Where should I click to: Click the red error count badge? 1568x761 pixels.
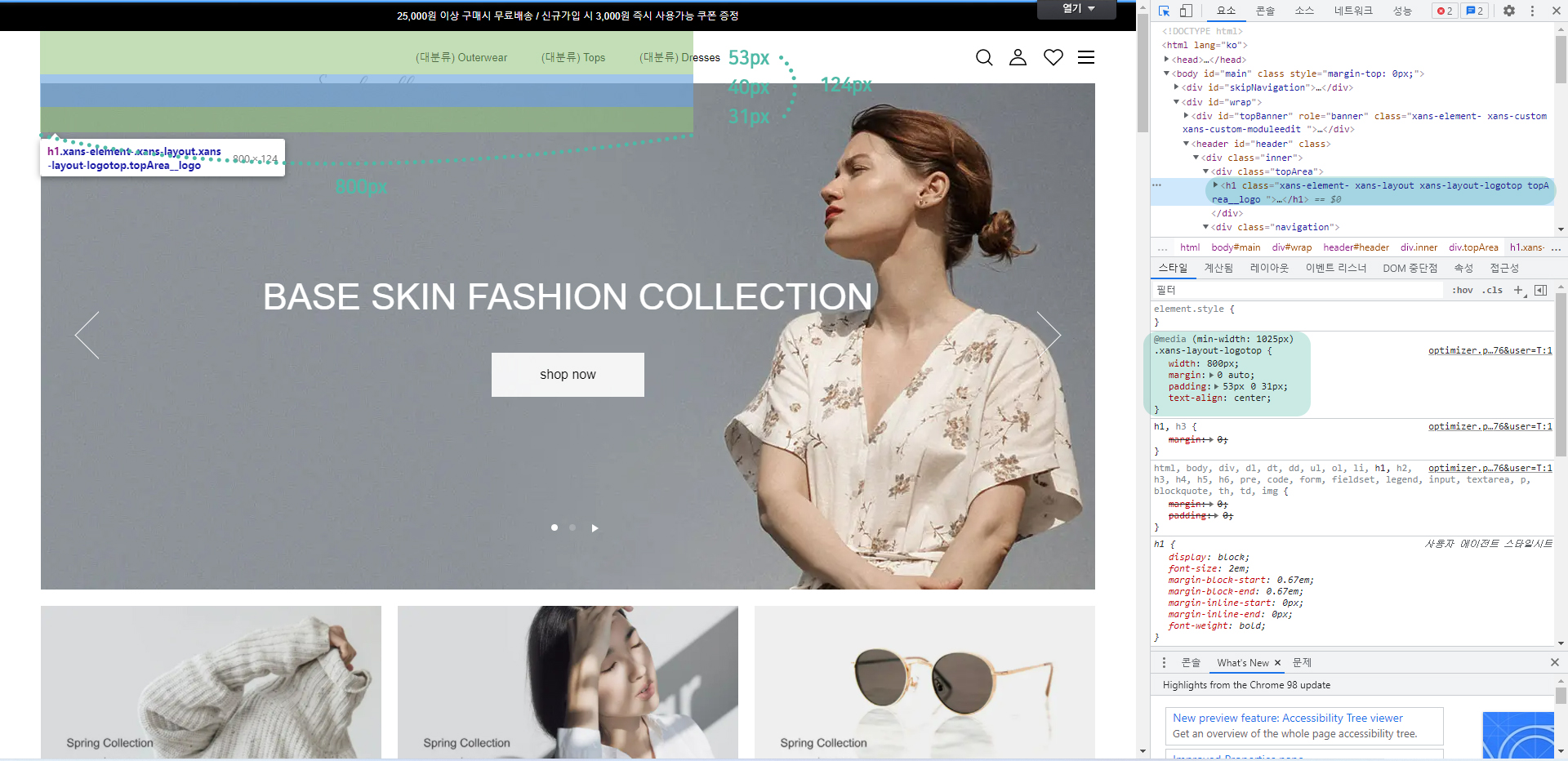1445,11
